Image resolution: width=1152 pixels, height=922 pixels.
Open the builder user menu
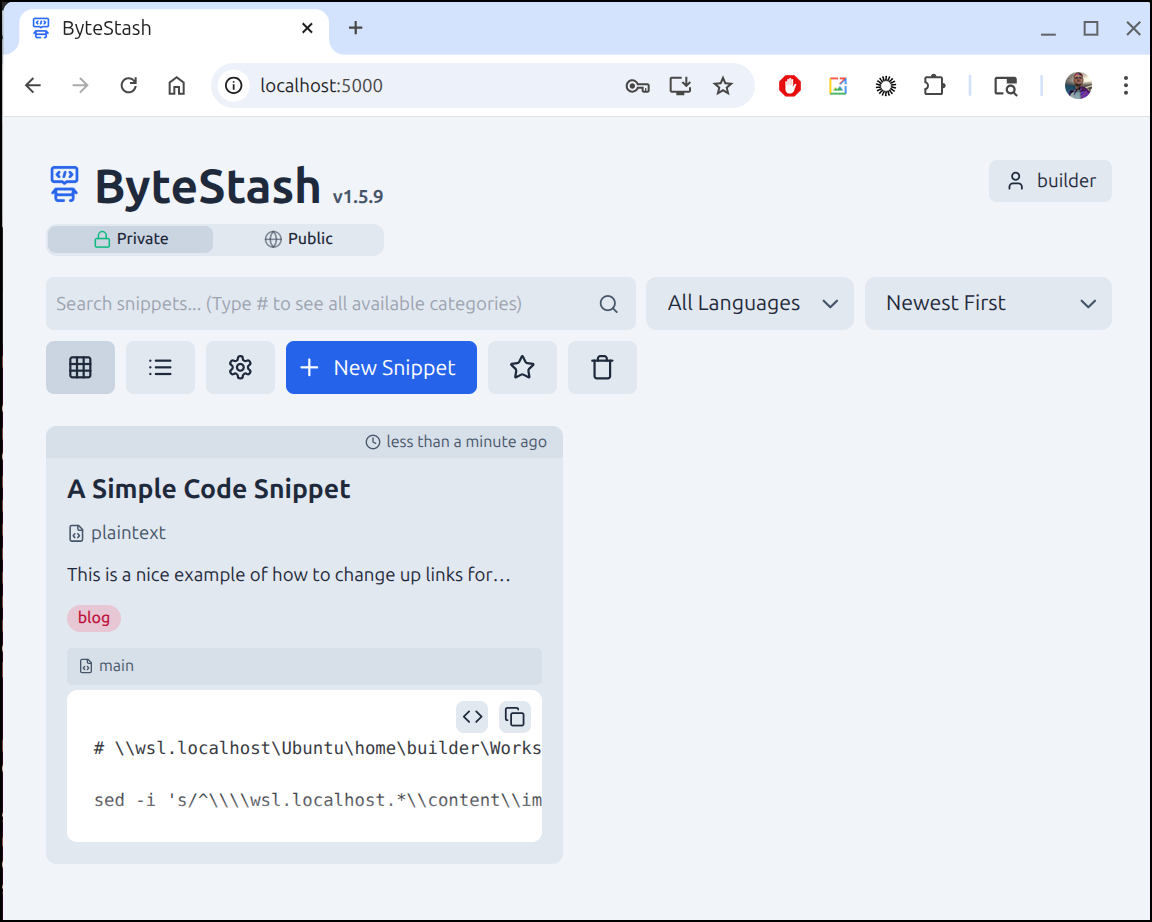[1050, 181]
